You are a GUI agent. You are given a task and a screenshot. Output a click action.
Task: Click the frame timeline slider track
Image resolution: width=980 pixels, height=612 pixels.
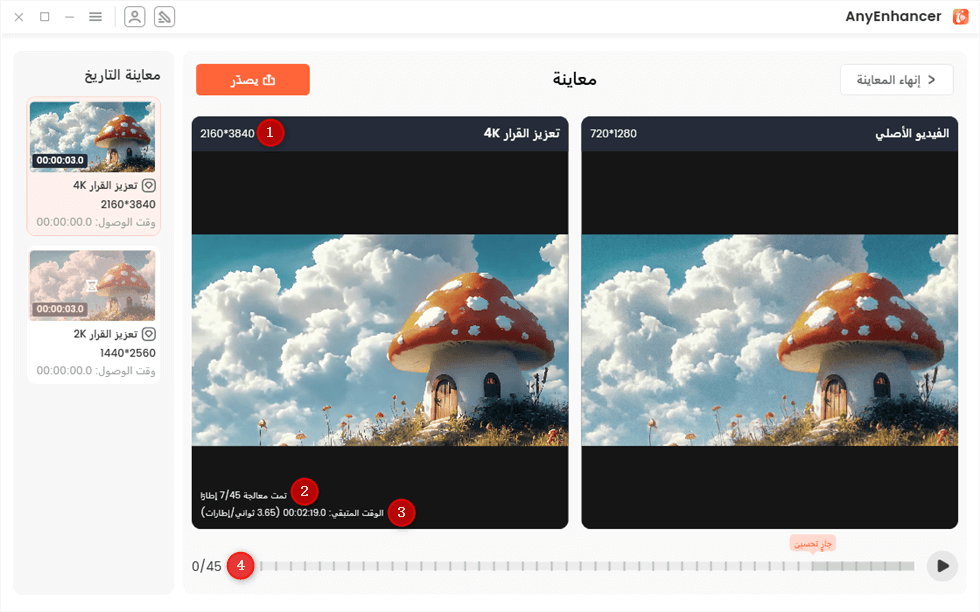588,566
